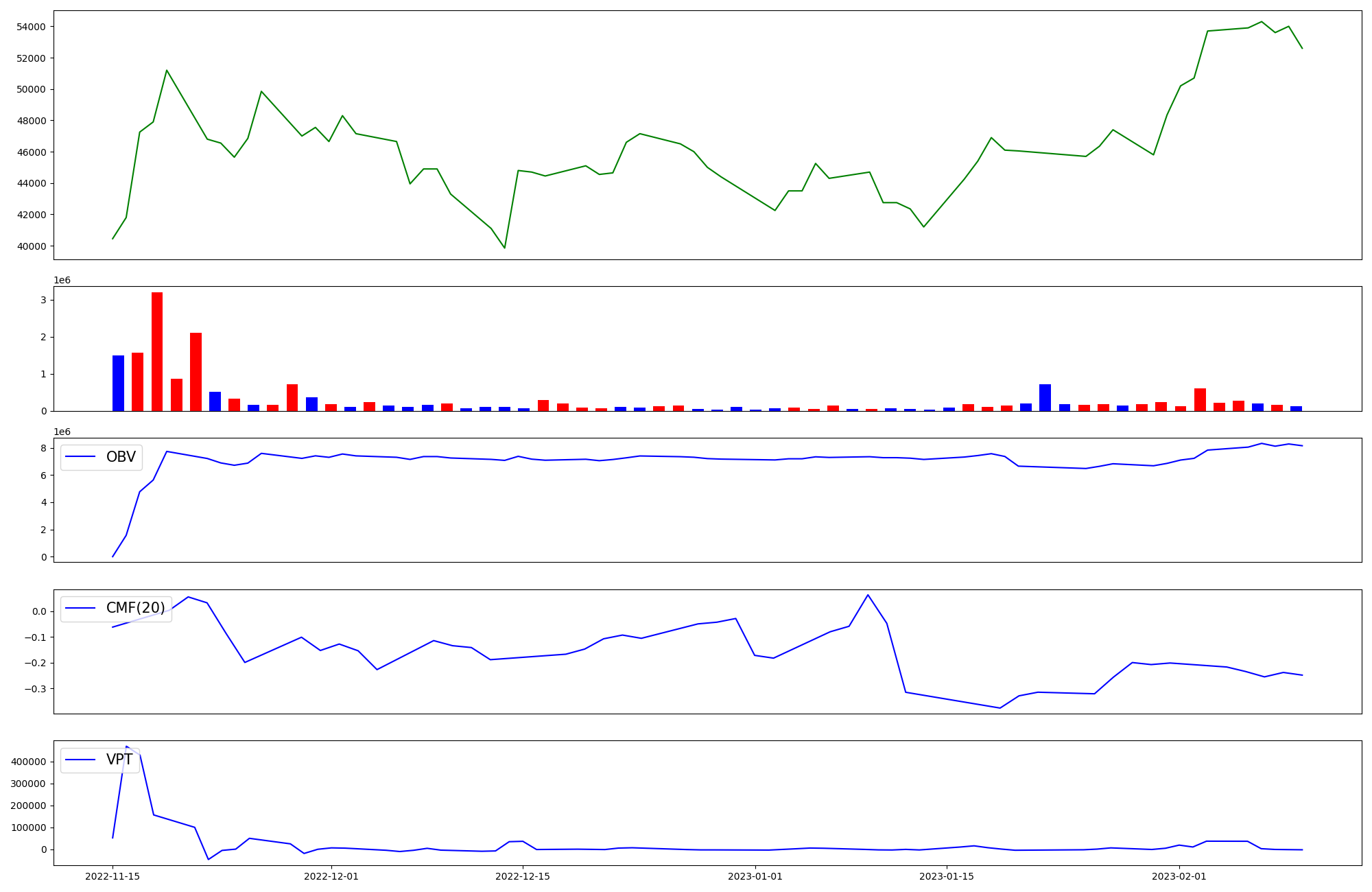This screenshot has height=892, width=1372.
Task: Click the 54000 price axis tick label
Action: pos(31,27)
